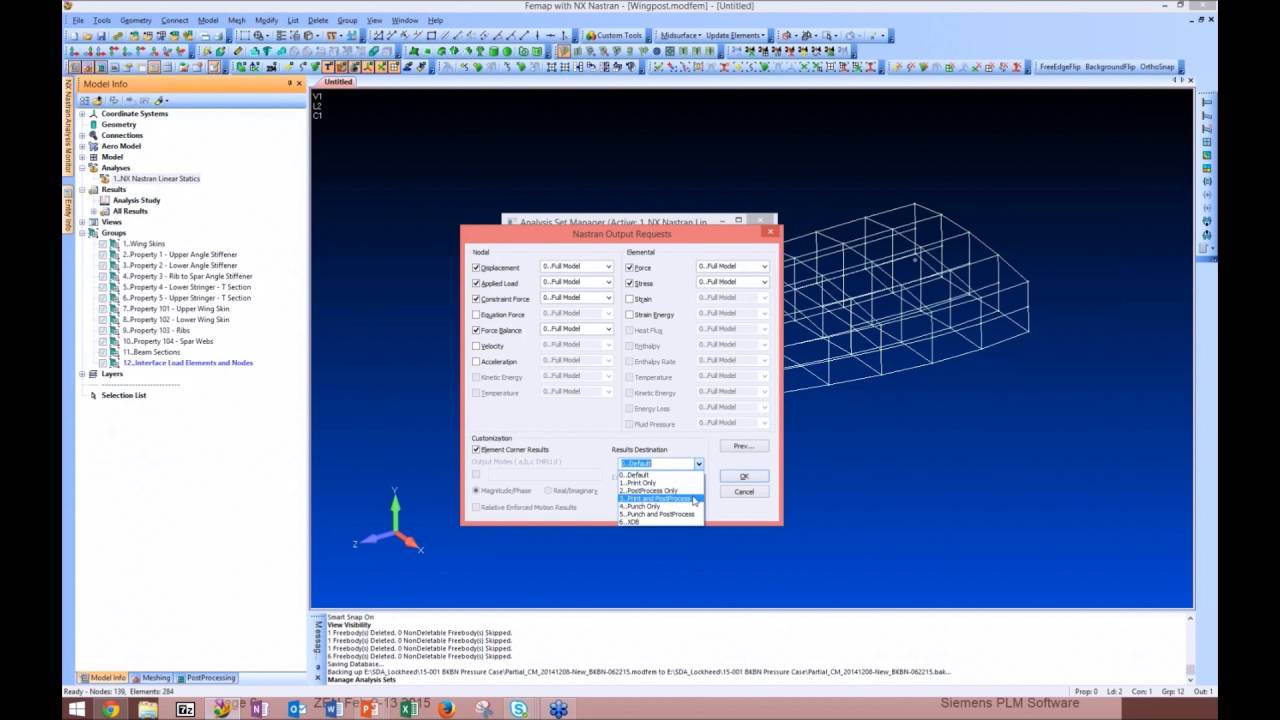Open Microsoft Excel from the taskbar
Image resolution: width=1280 pixels, height=720 pixels.
[x=408, y=709]
